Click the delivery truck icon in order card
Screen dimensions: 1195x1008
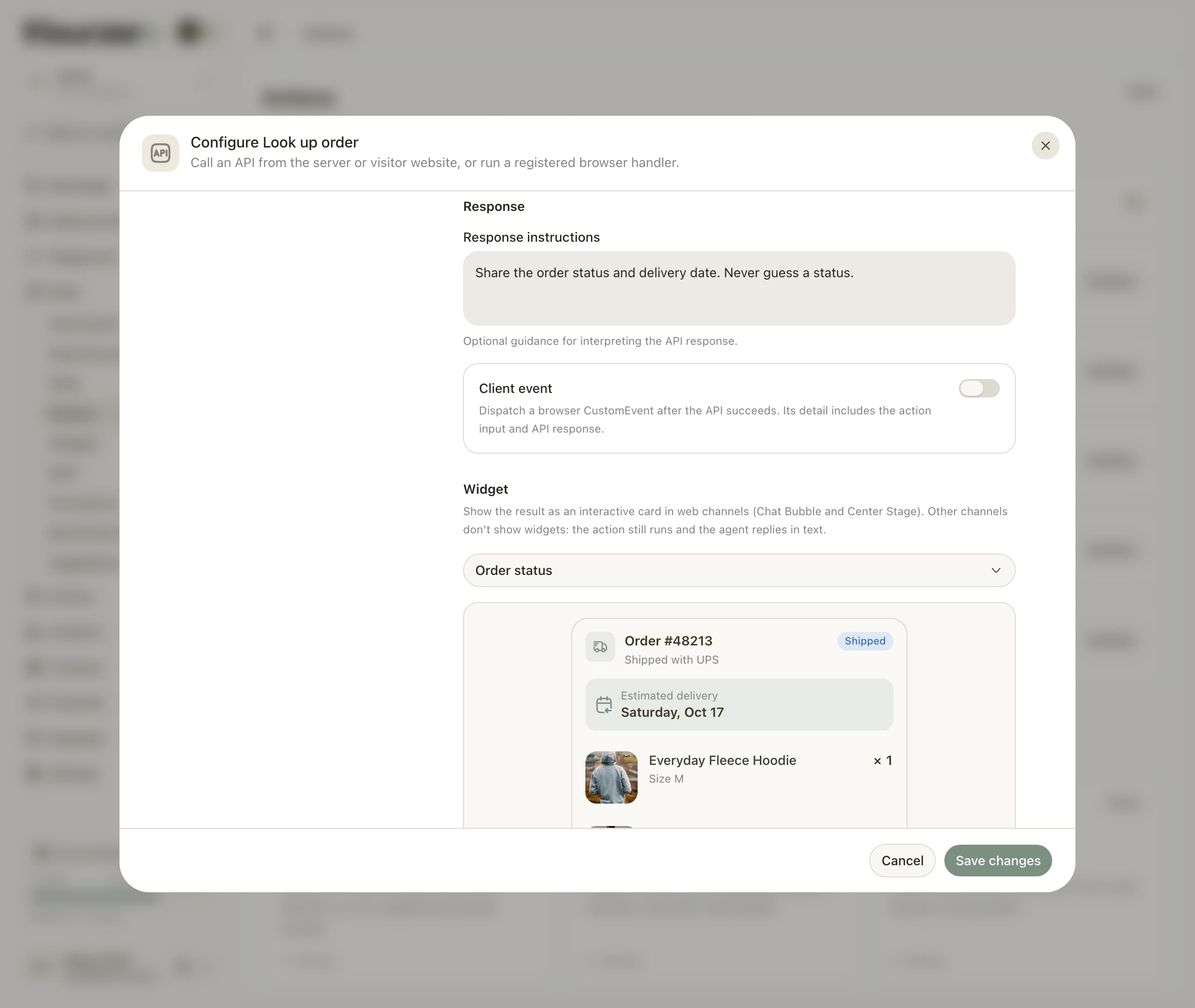coord(599,647)
